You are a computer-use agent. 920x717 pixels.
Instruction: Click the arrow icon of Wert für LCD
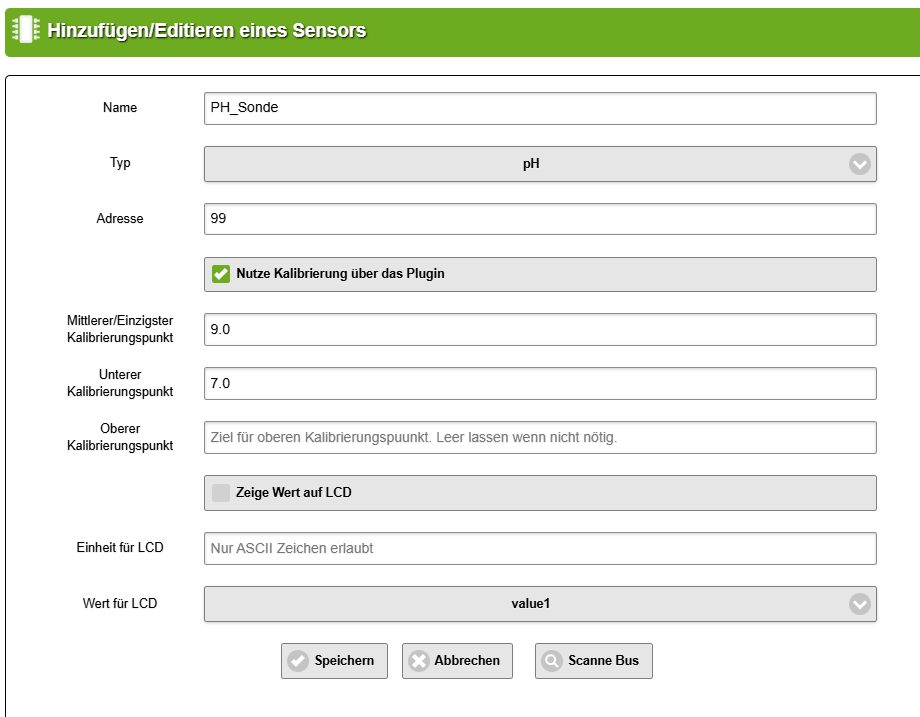pyautogui.click(x=859, y=604)
